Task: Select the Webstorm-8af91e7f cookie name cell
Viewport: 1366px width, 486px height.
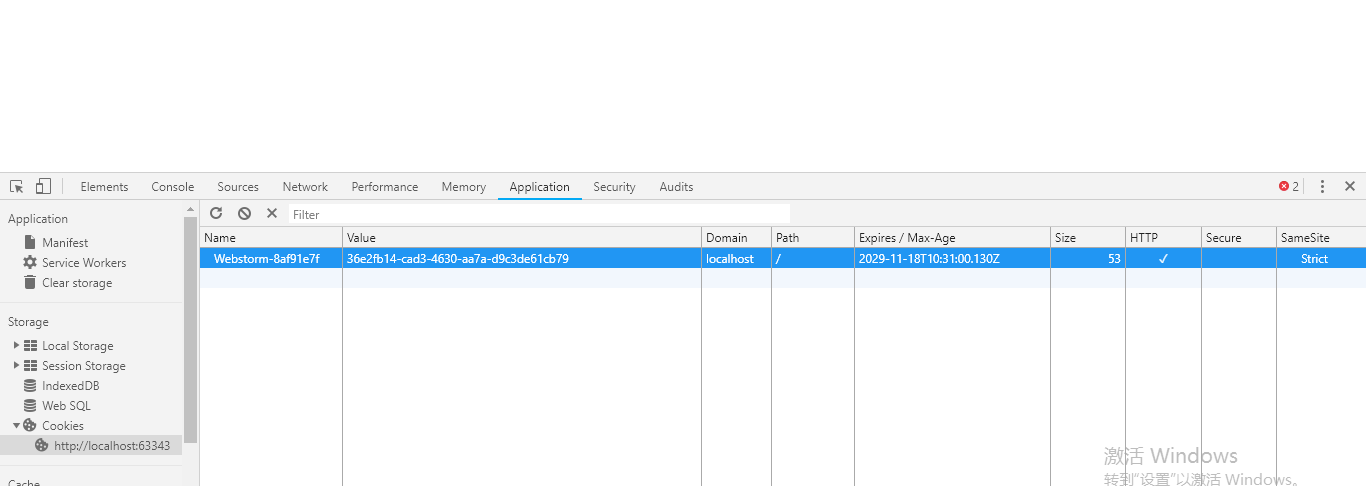Action: click(x=271, y=258)
